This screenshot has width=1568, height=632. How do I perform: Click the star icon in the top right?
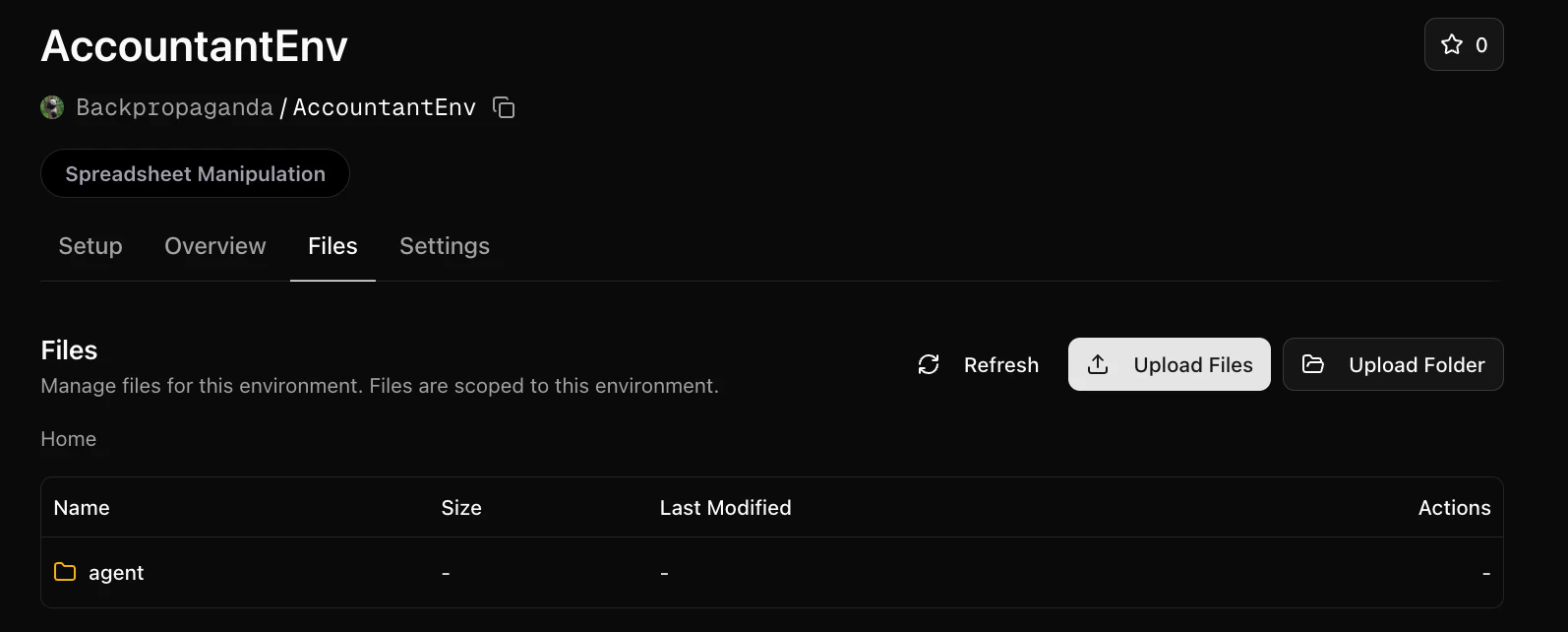1451,43
